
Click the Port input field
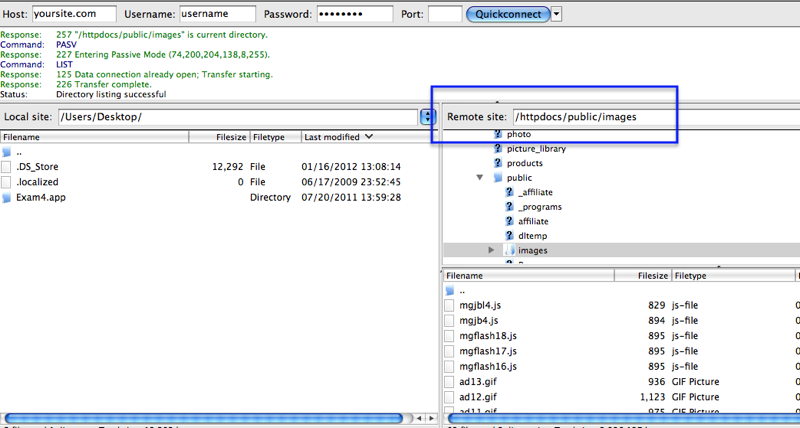445,14
